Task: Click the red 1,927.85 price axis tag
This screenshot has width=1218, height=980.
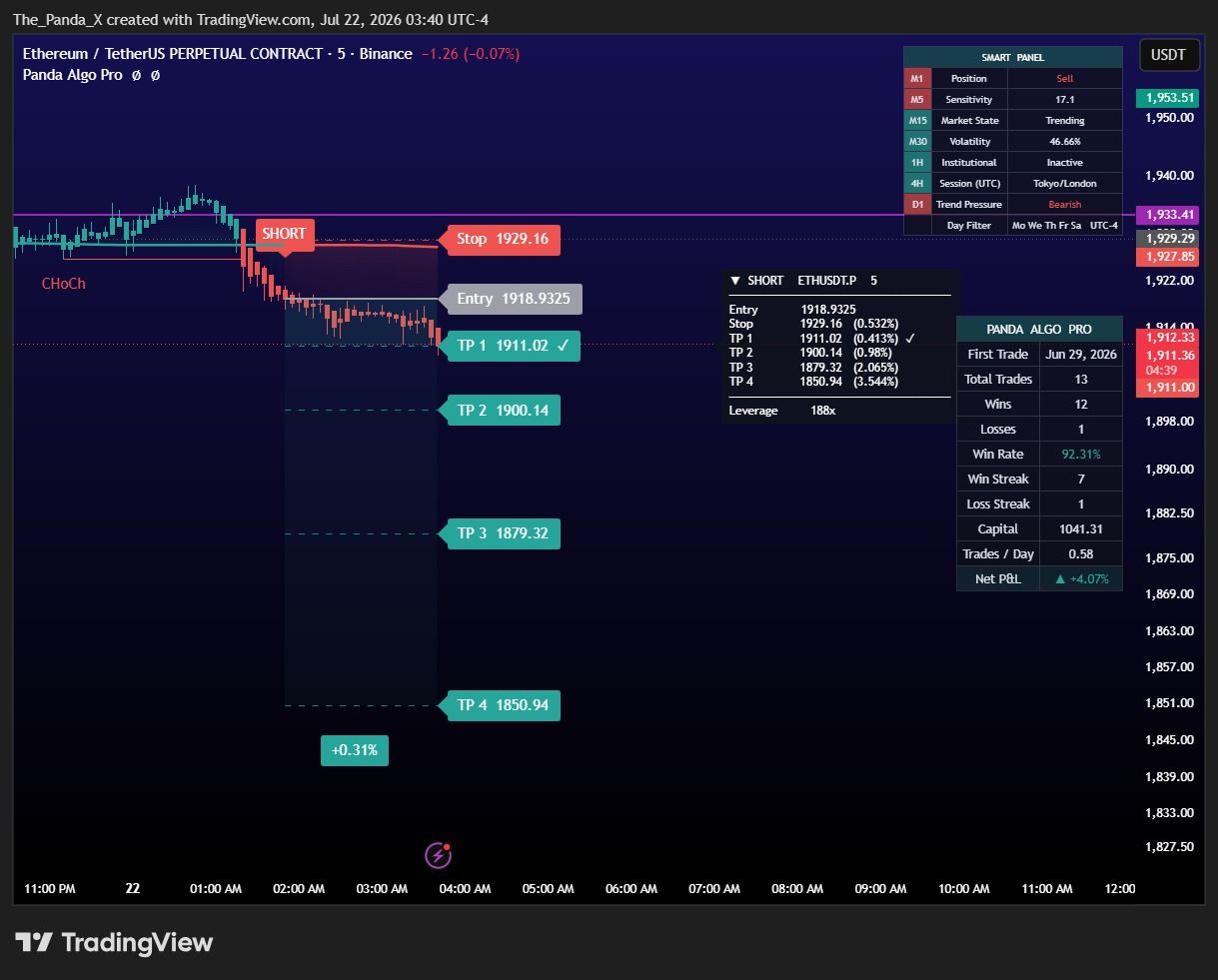Action: [1167, 257]
